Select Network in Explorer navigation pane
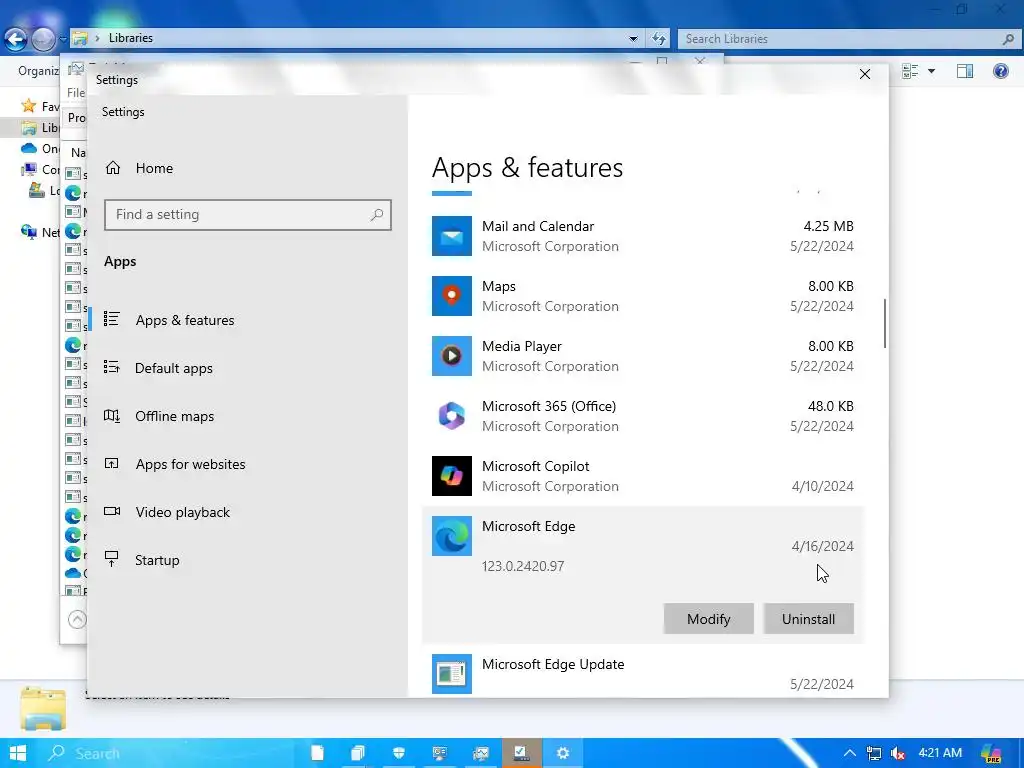The width and height of the screenshot is (1024, 768). point(39,232)
